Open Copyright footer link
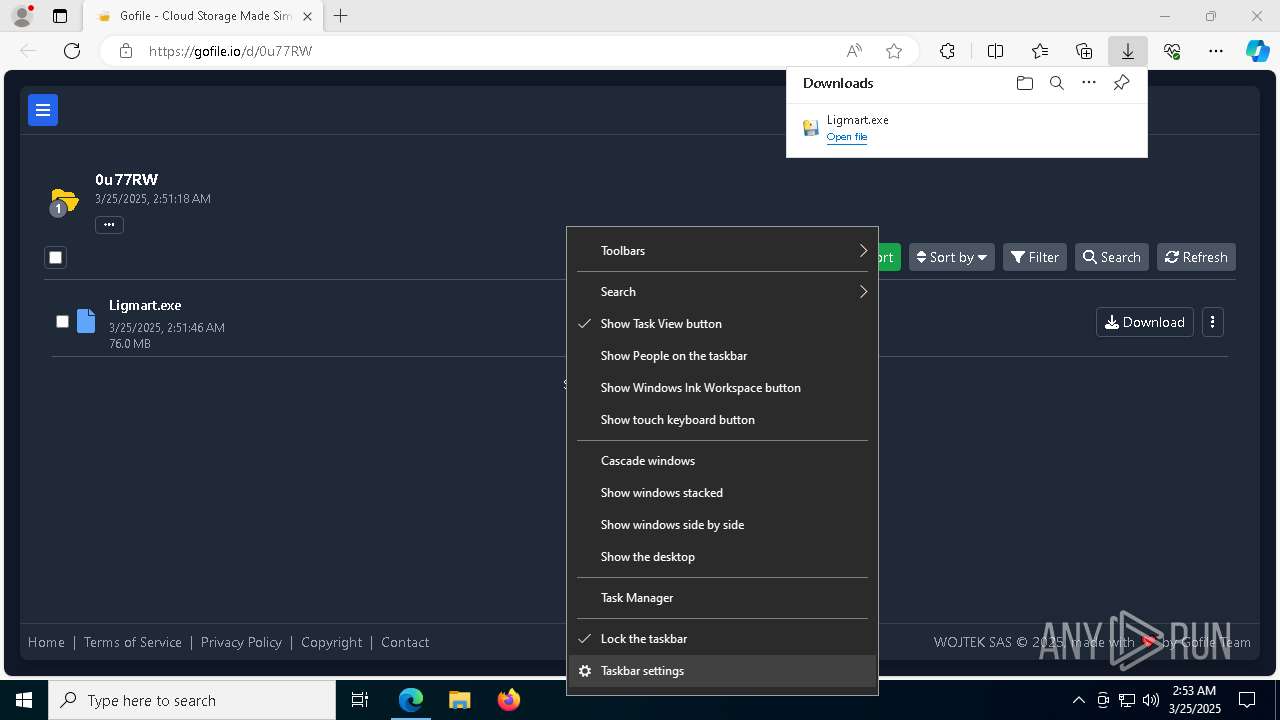 pyautogui.click(x=332, y=642)
